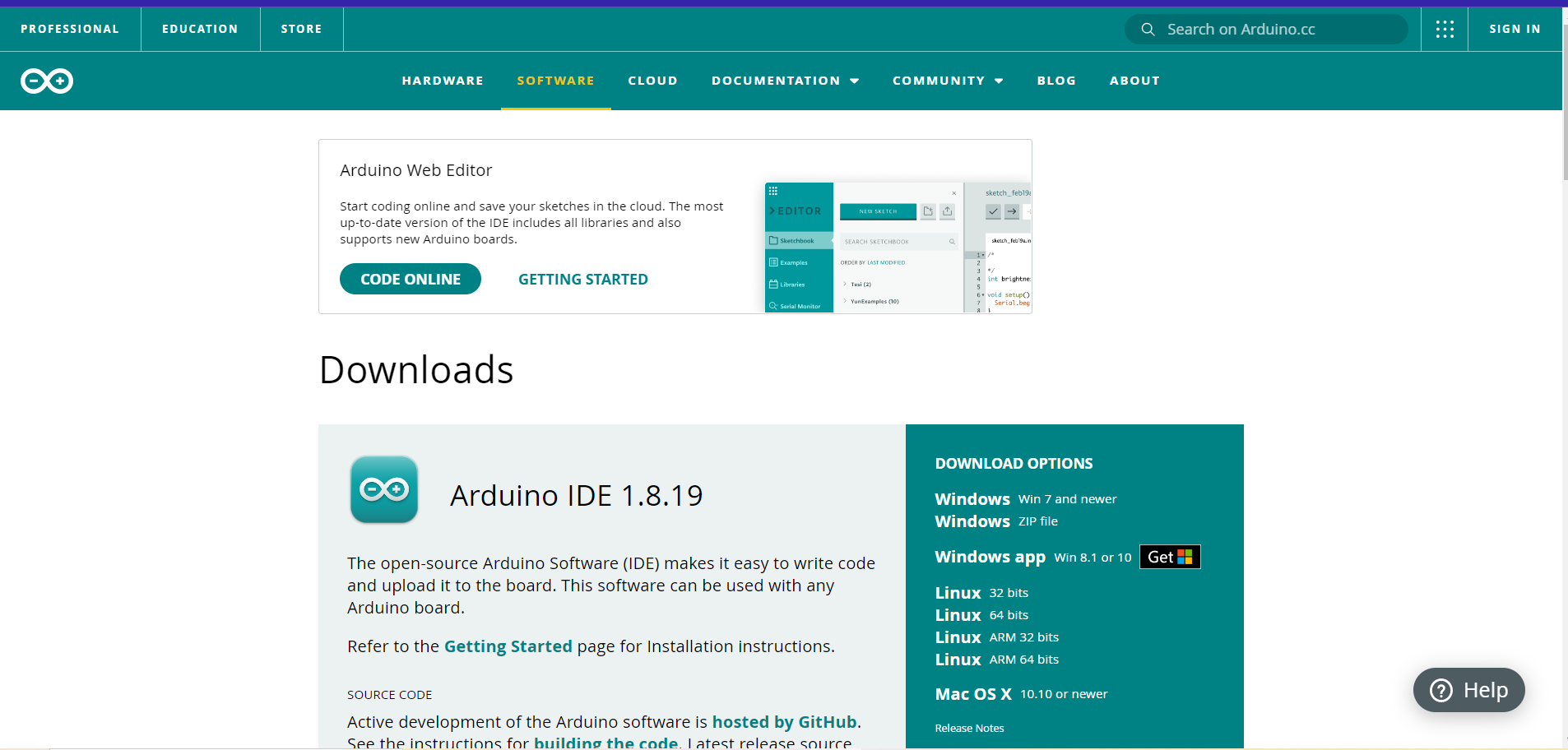The image size is (1568, 750).
Task: Click the Sign In button
Action: click(x=1515, y=29)
